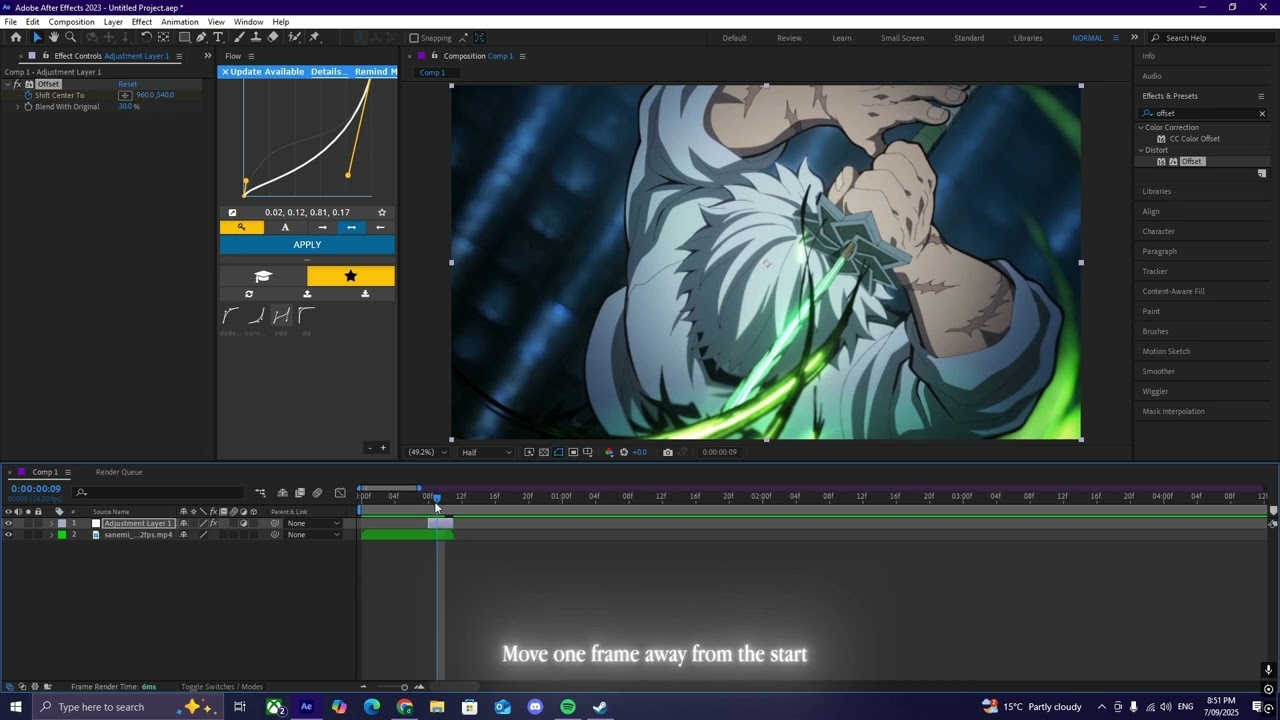This screenshot has height=720, width=1280.
Task: Switch to Render Queue tab
Action: tap(119, 472)
